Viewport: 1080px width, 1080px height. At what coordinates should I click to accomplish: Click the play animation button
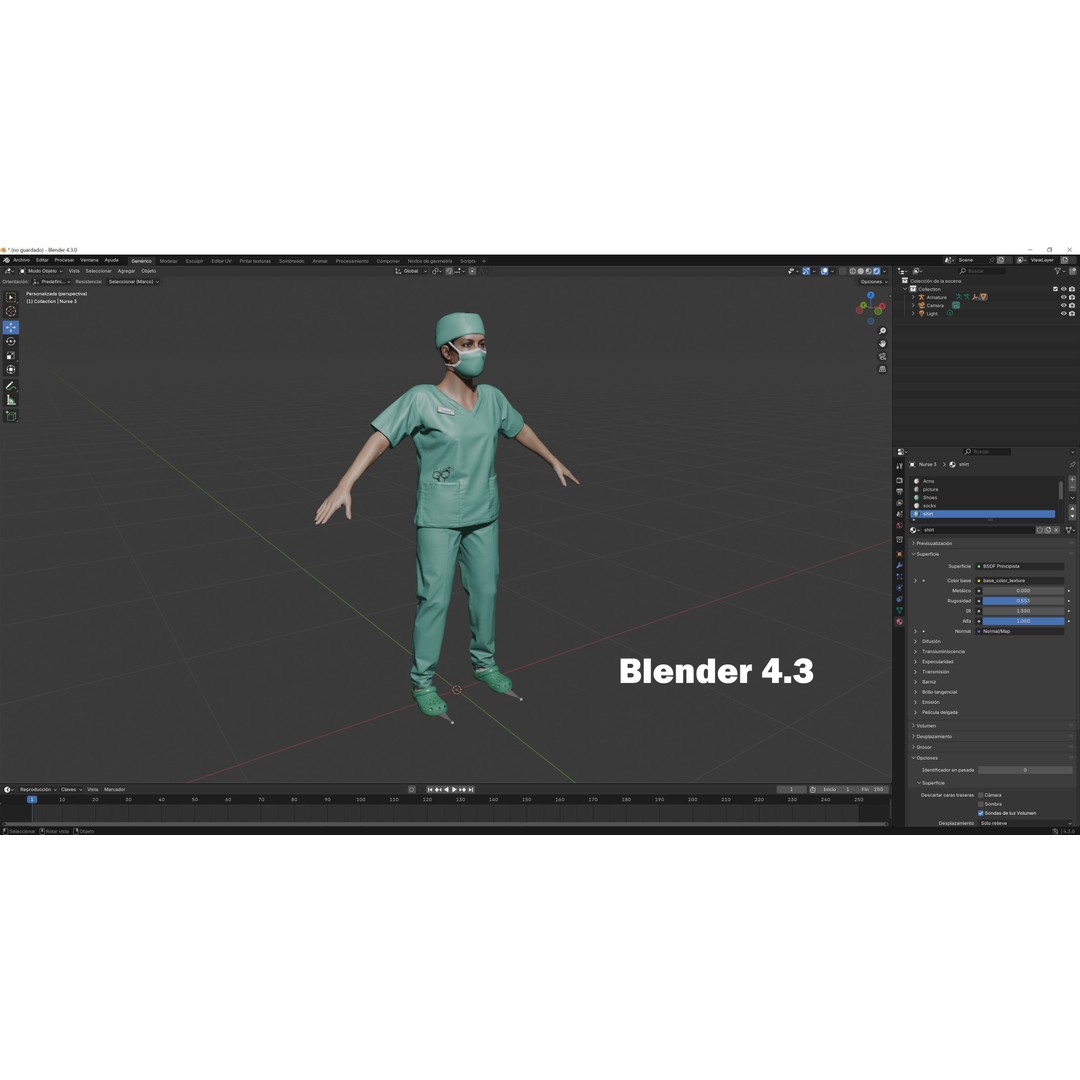[454, 789]
